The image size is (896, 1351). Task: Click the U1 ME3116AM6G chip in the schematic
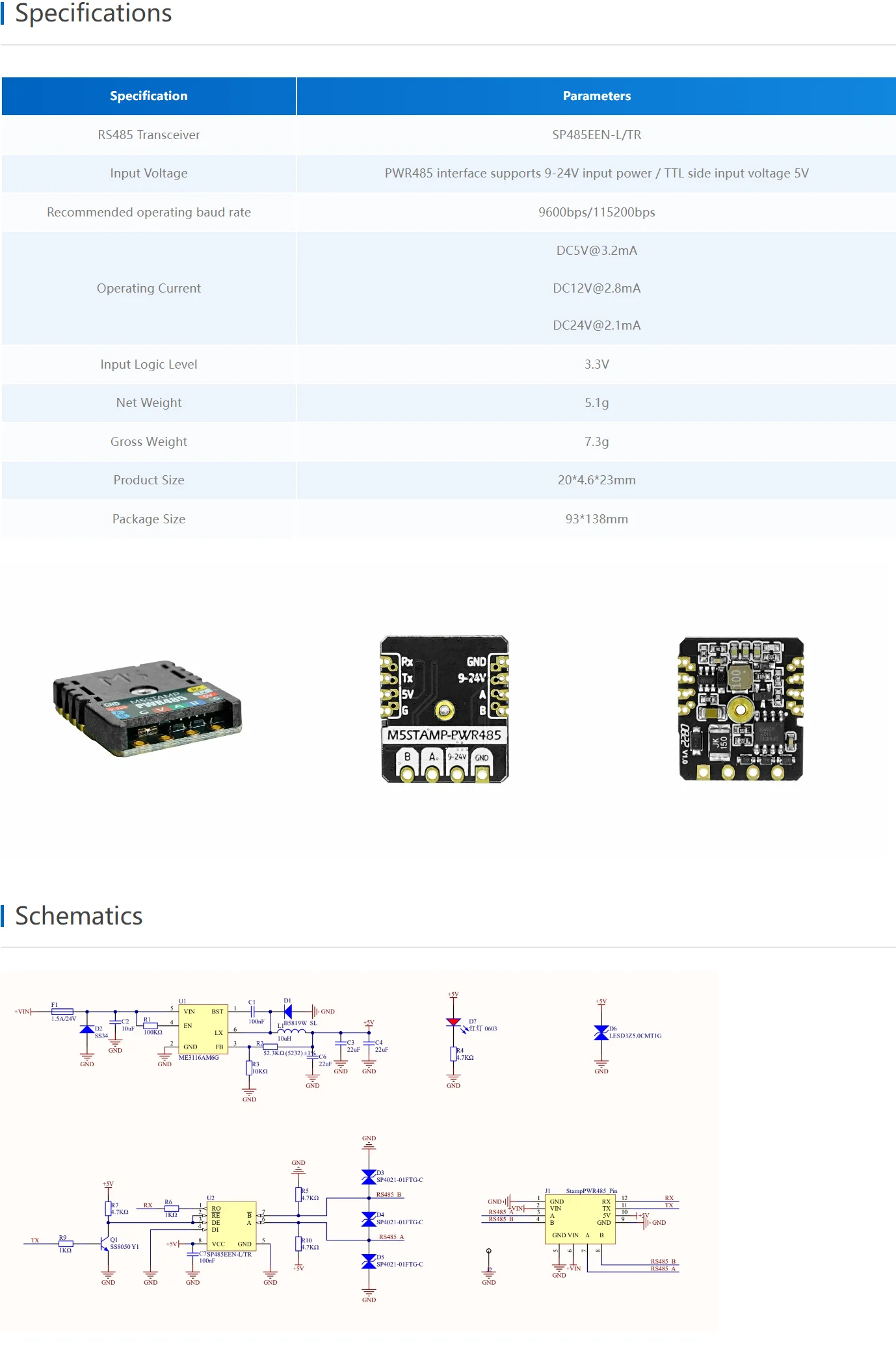203,1029
